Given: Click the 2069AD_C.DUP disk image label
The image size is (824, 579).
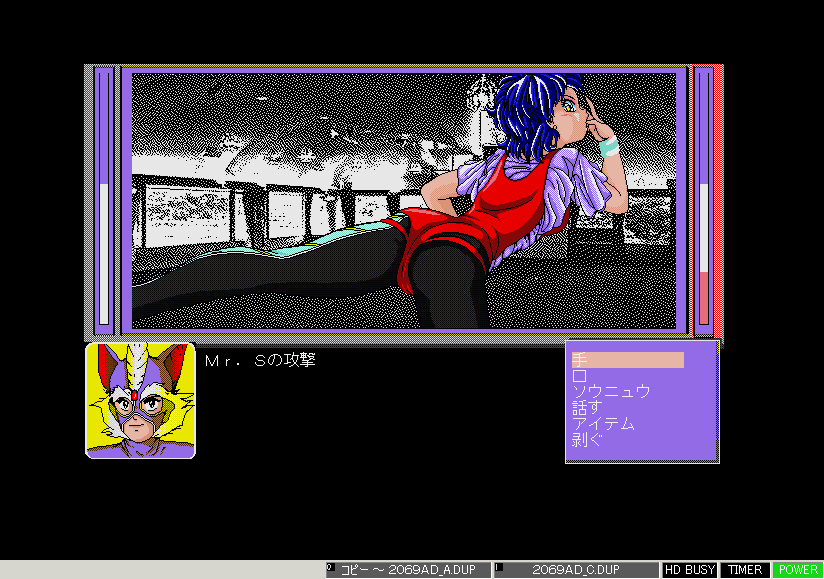Looking at the screenshot, I should (x=574, y=570).
